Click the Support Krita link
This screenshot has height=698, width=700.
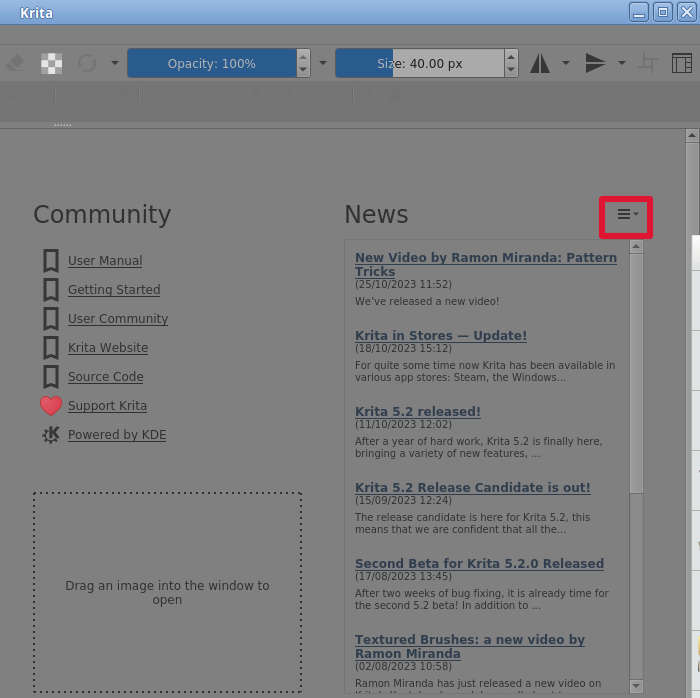(x=107, y=406)
